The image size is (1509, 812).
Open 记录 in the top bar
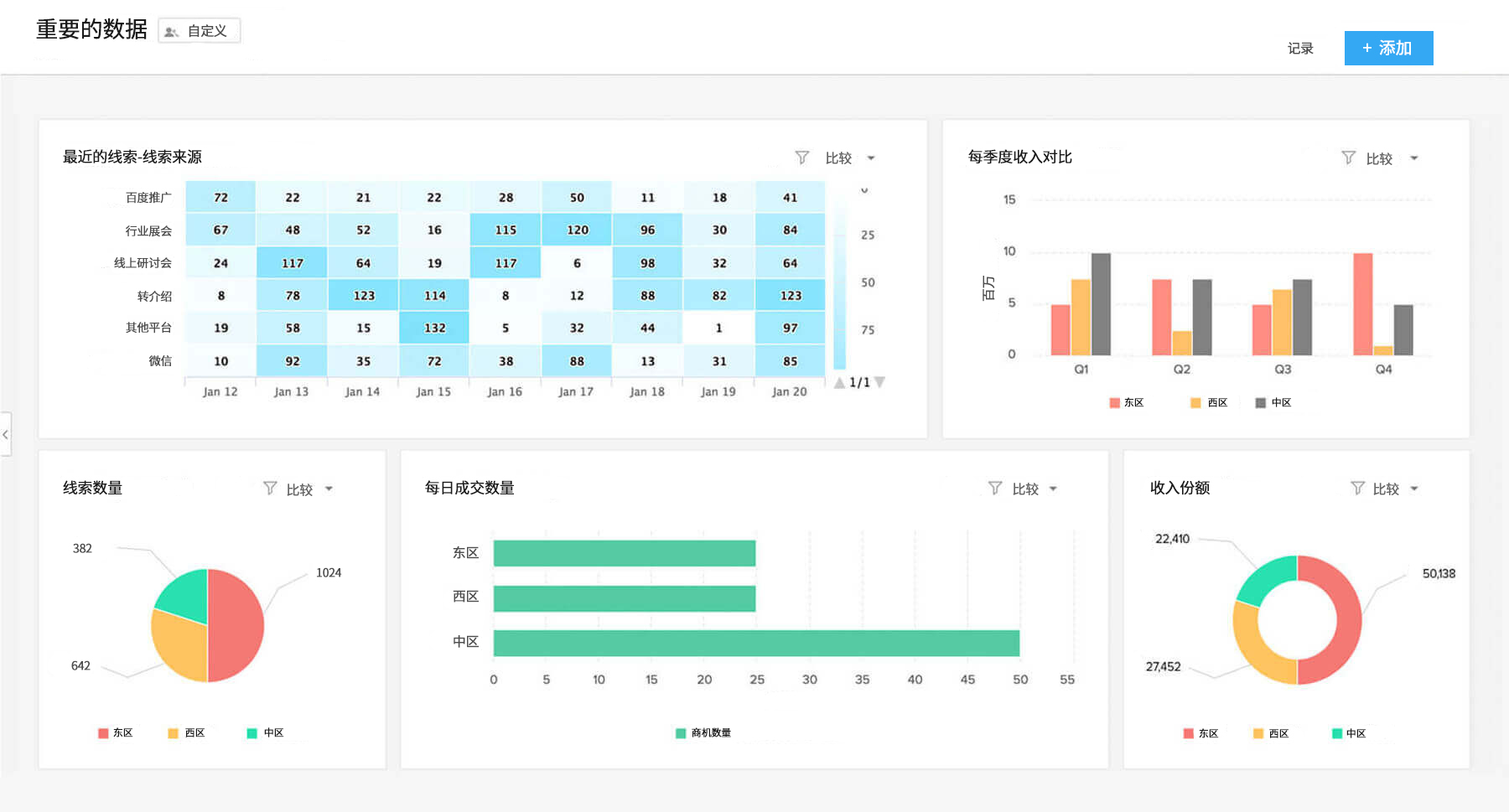click(1299, 48)
